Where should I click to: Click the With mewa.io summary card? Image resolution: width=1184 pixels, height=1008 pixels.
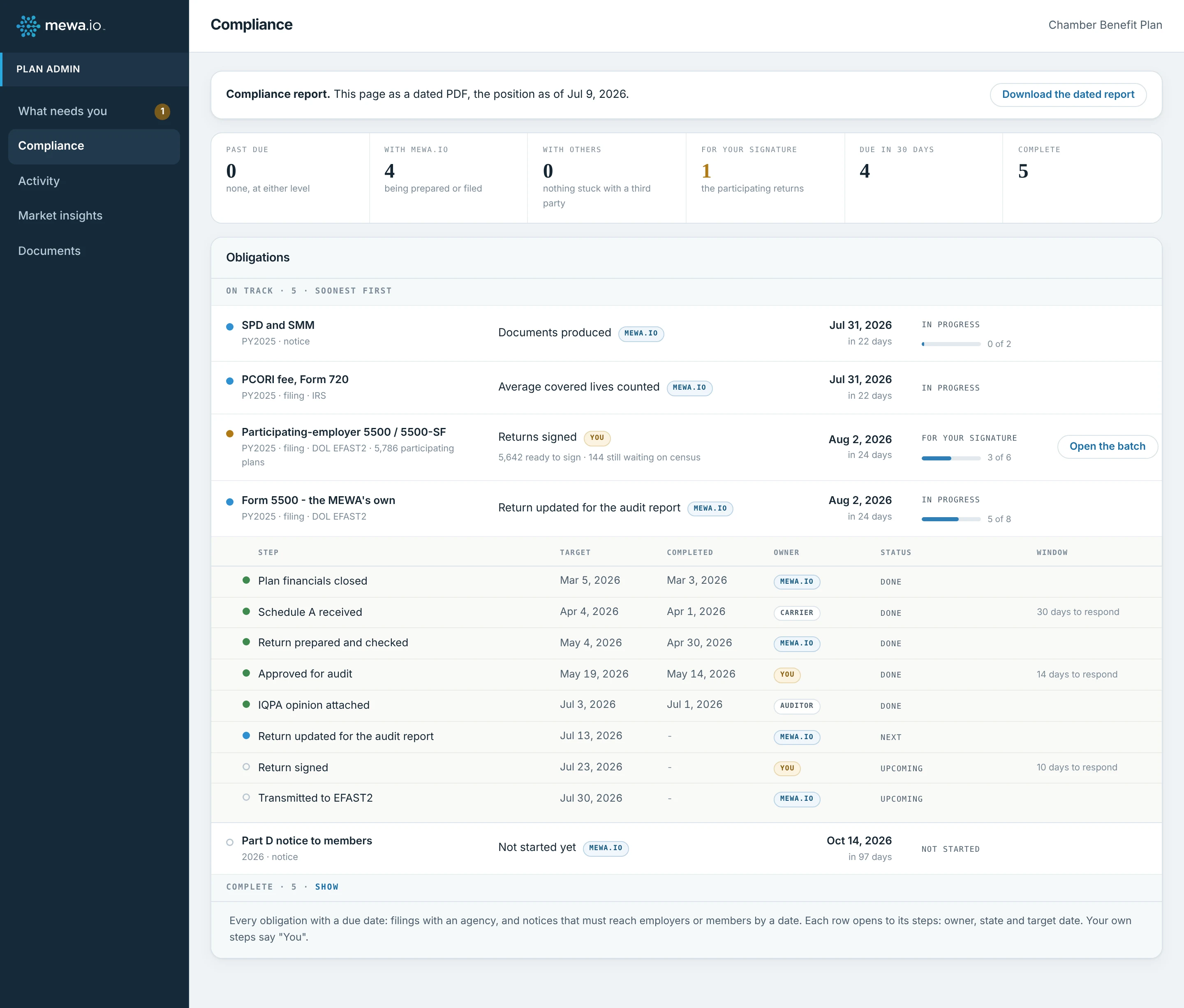point(449,178)
